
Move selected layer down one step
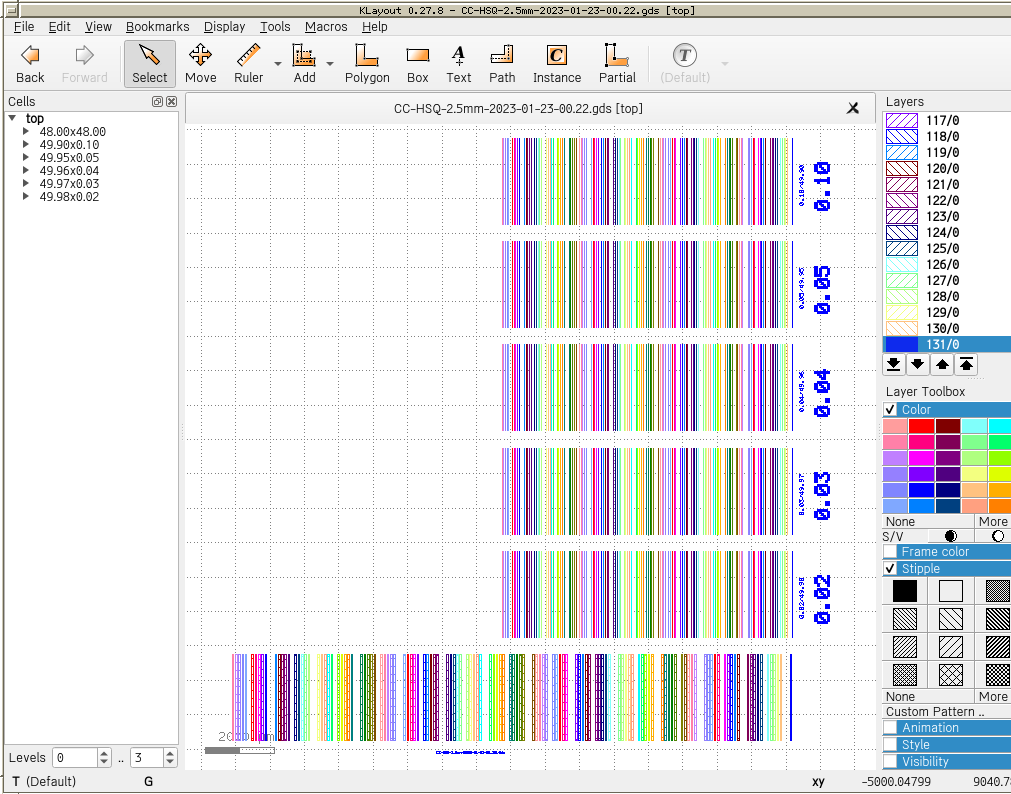pyautogui.click(x=918, y=364)
